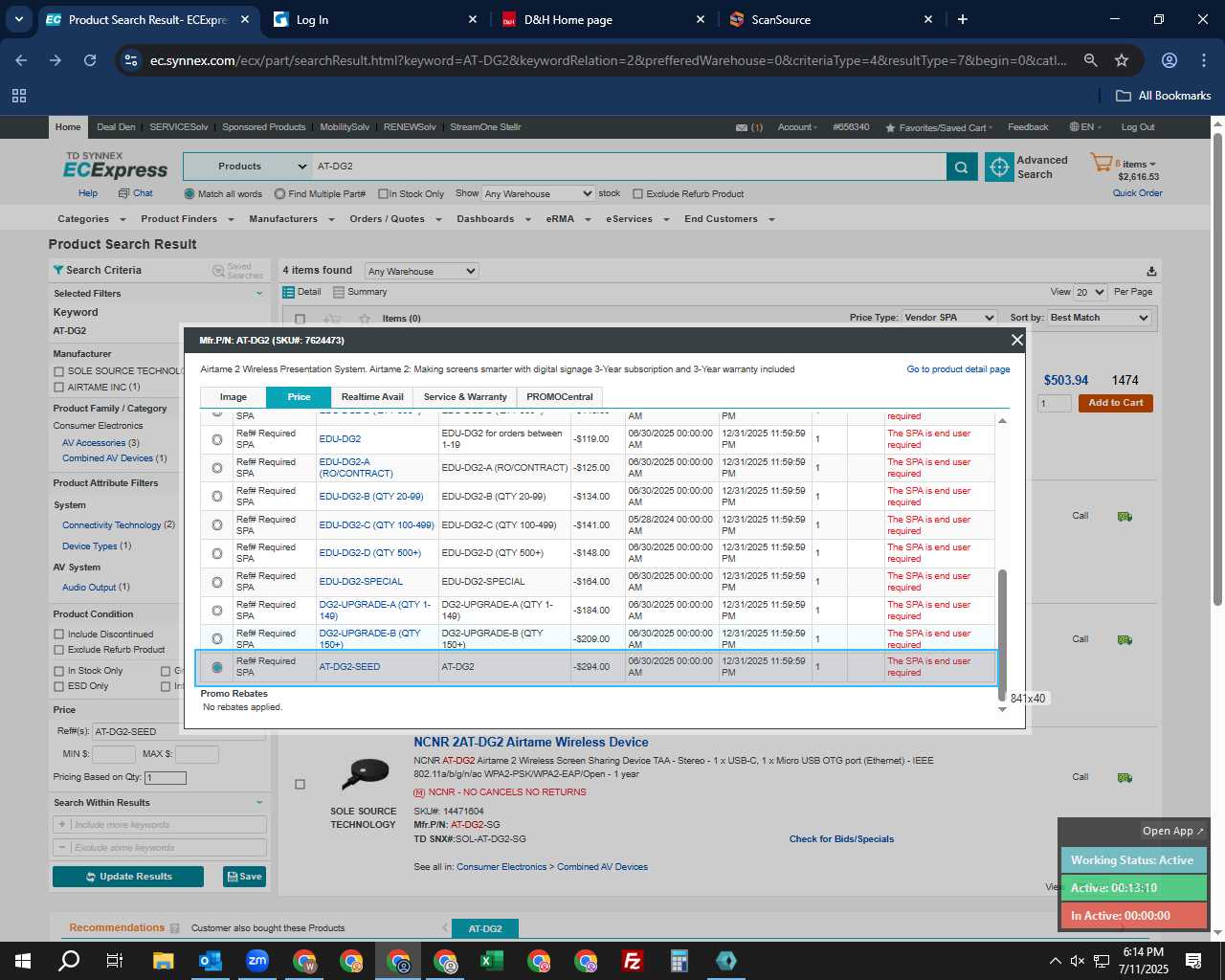Select AT-DG2-SEED row radio button
Image resolution: width=1225 pixels, height=980 pixels.
(x=217, y=667)
